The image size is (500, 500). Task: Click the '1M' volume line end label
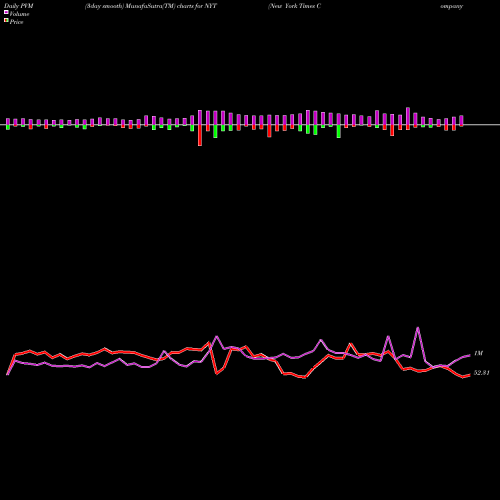[478, 353]
